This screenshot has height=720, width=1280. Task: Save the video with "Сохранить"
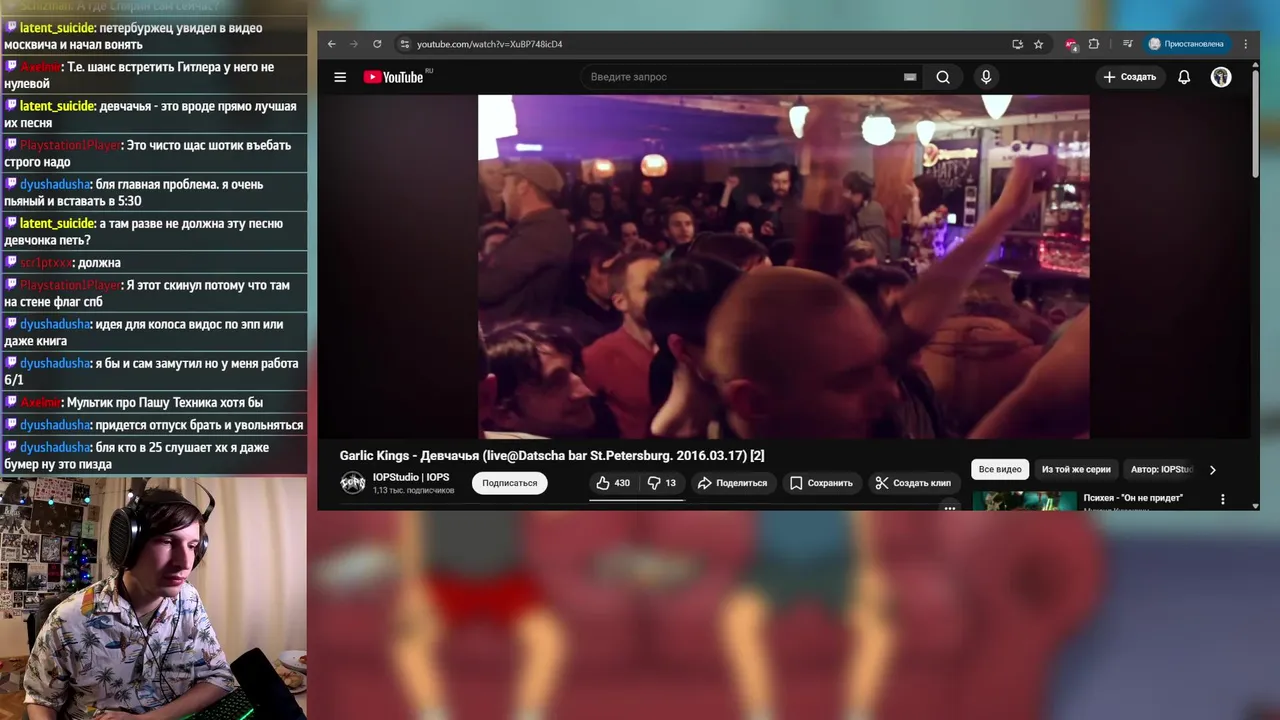click(x=821, y=483)
